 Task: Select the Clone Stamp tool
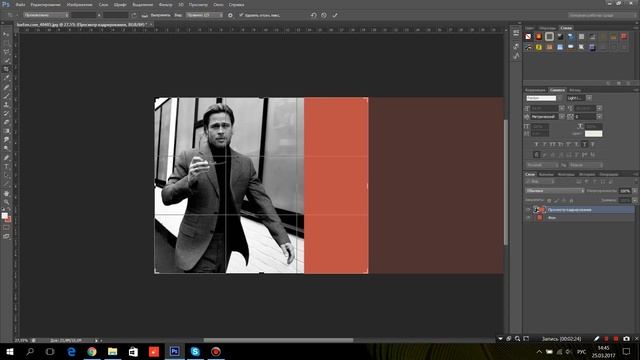(x=6, y=104)
